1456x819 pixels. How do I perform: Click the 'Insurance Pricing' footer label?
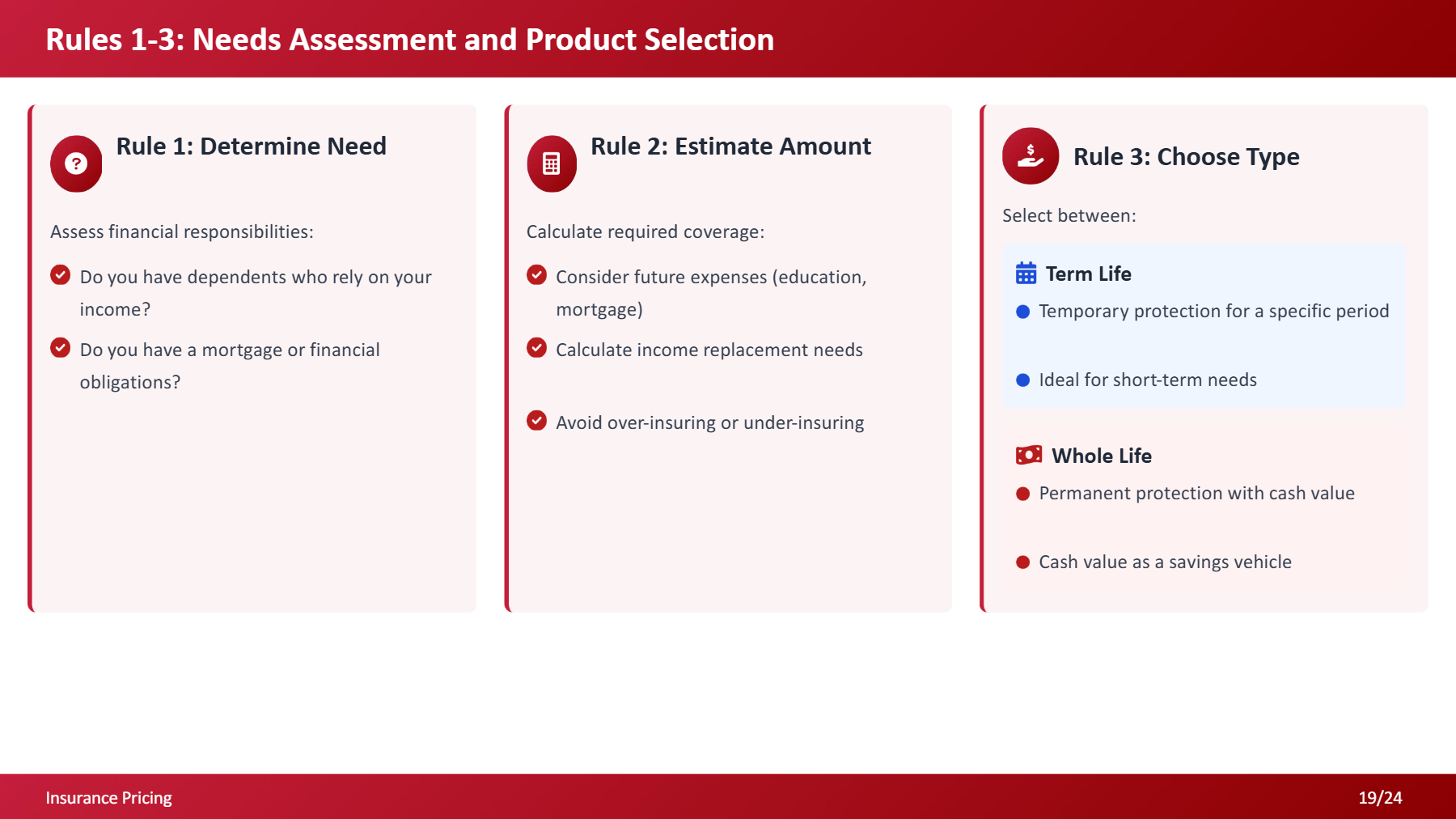[108, 798]
